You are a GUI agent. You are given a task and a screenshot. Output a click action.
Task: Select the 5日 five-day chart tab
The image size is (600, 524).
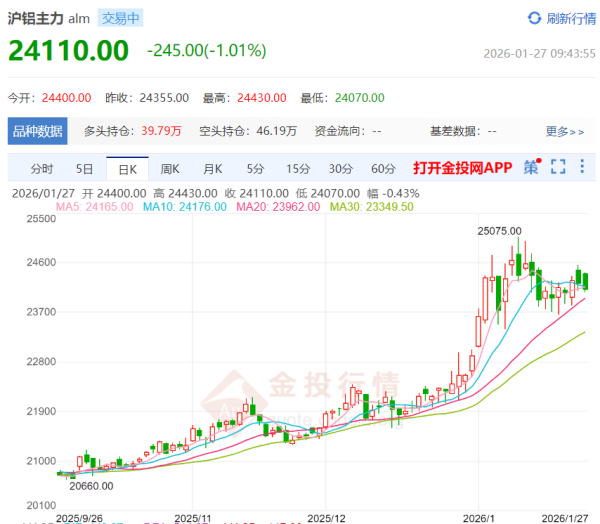click(x=85, y=168)
